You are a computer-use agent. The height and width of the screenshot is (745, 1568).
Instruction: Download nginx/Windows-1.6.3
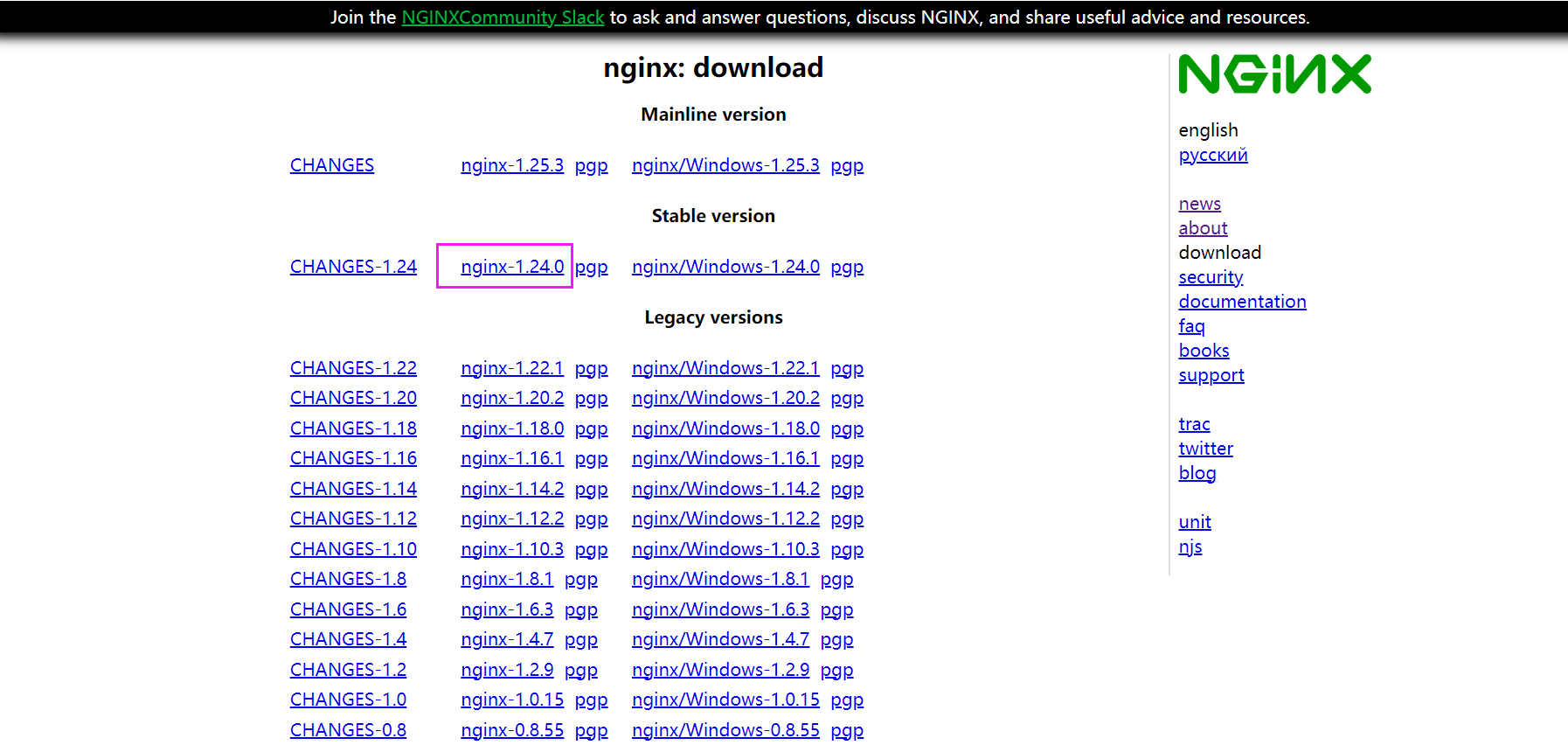720,609
